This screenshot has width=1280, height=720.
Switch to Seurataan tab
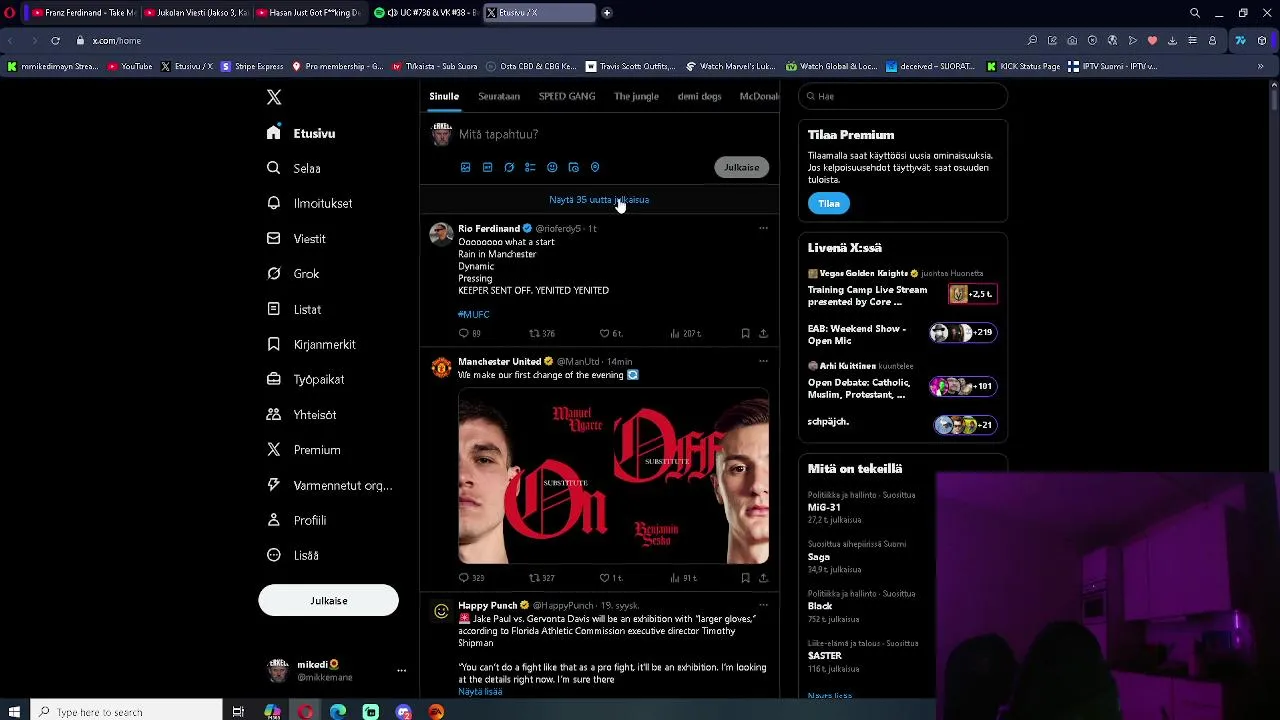coord(499,96)
